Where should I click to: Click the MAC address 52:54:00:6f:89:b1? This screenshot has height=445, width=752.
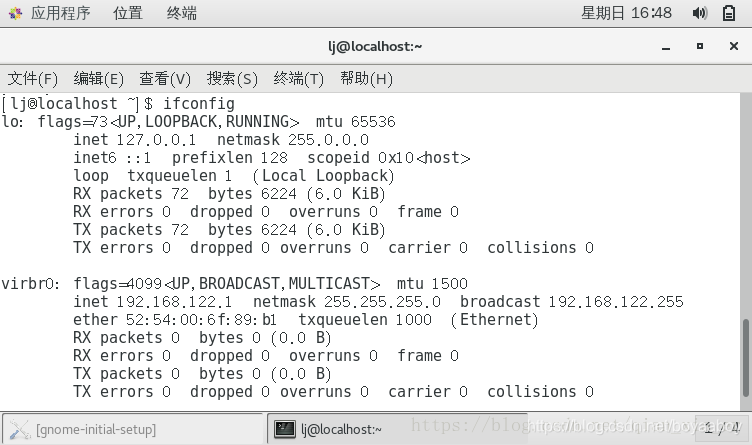[x=201, y=320]
